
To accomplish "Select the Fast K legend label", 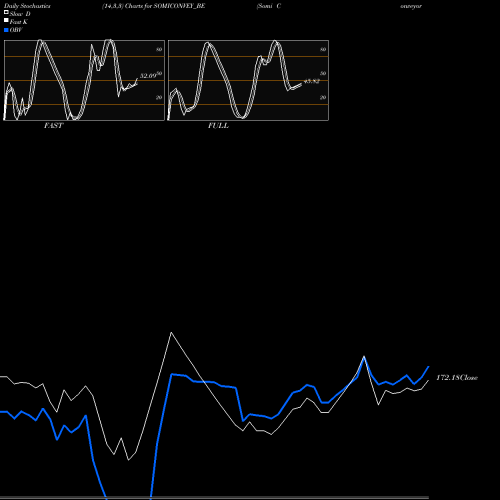I will [x=19, y=22].
